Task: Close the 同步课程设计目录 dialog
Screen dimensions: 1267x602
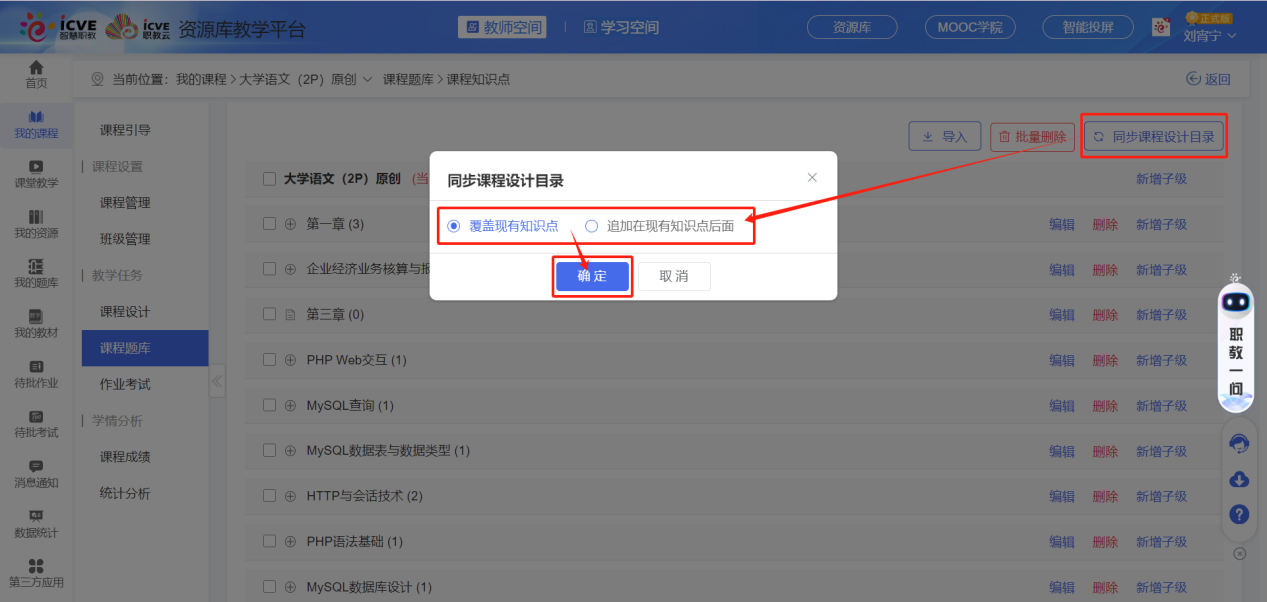Action: (812, 177)
